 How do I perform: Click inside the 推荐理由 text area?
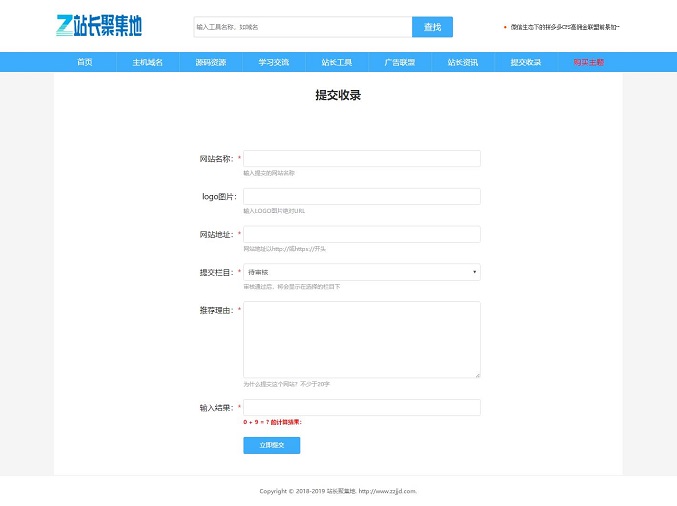coord(361,340)
